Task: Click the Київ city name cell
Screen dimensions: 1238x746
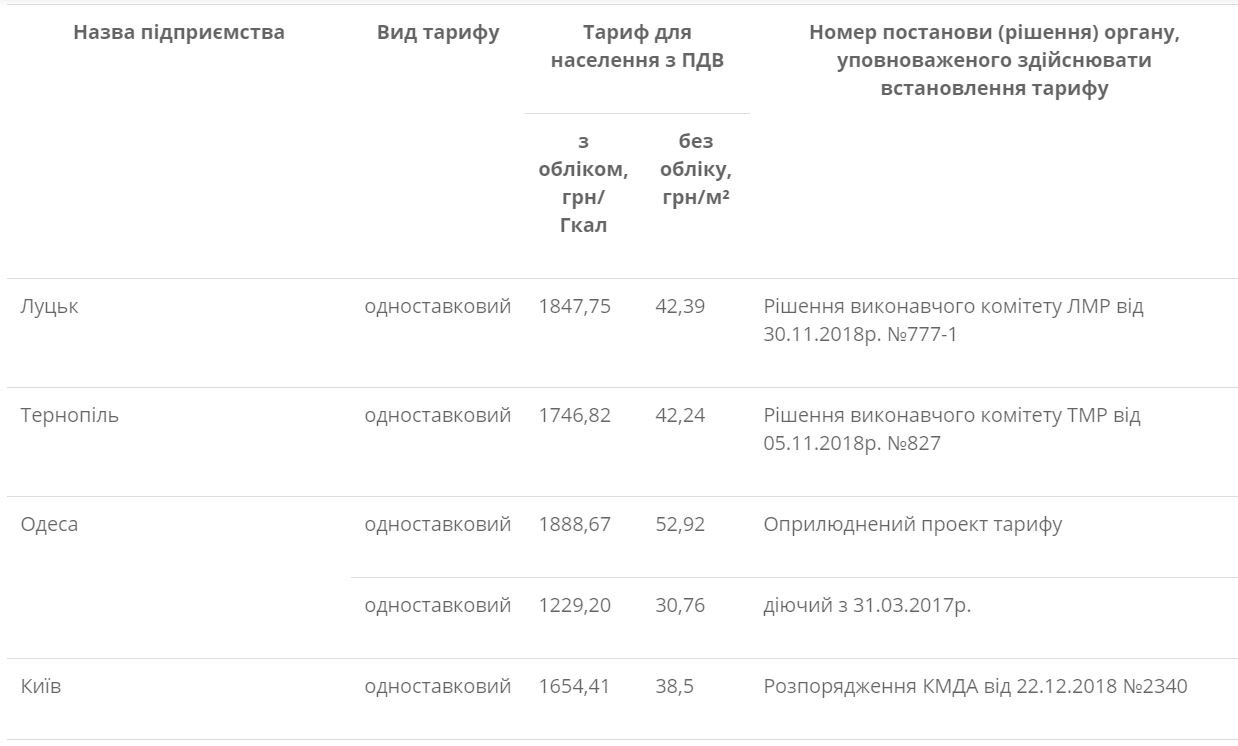Action: [x=41, y=687]
